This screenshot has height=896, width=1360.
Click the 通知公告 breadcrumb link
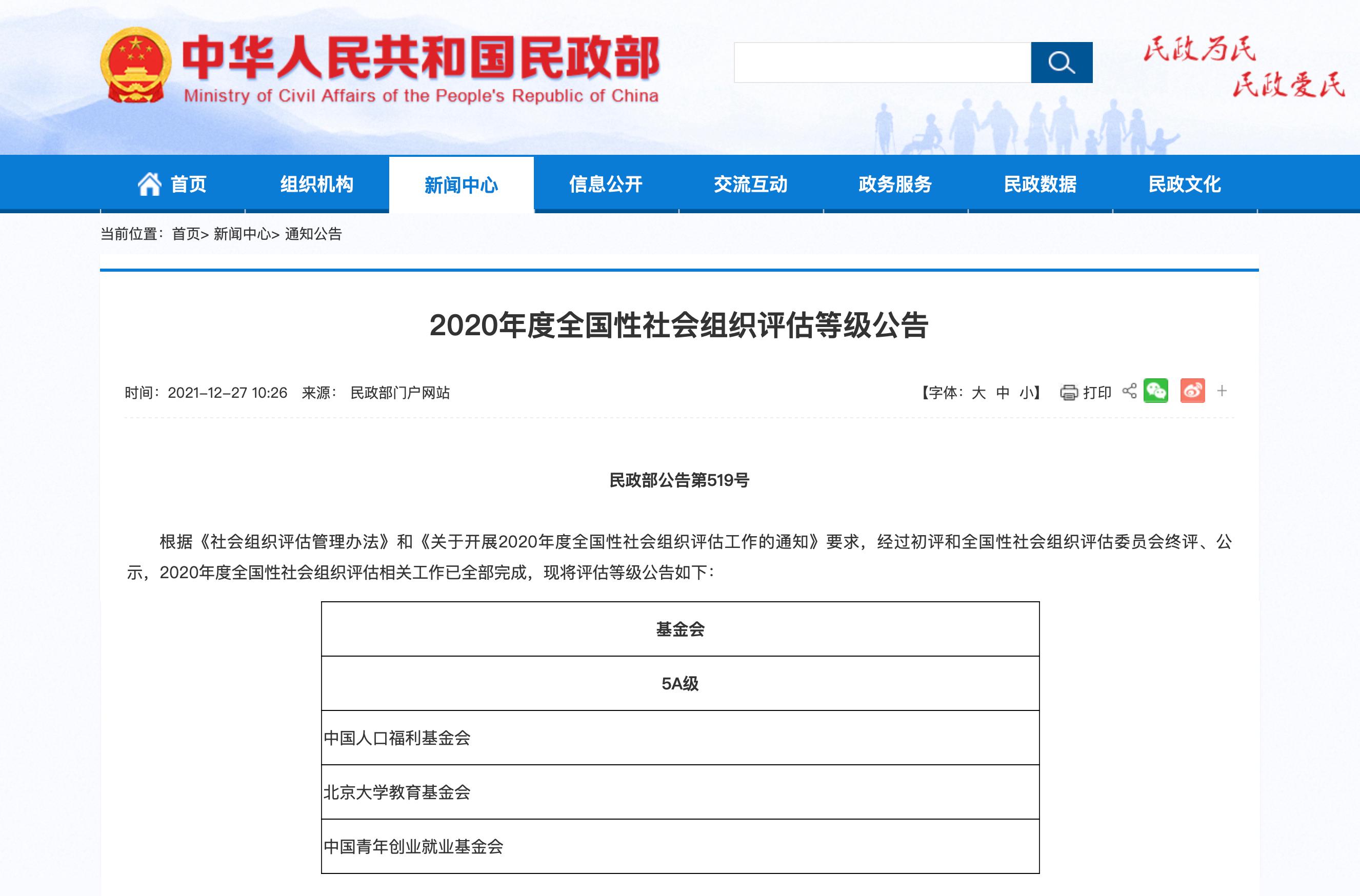pos(313,234)
